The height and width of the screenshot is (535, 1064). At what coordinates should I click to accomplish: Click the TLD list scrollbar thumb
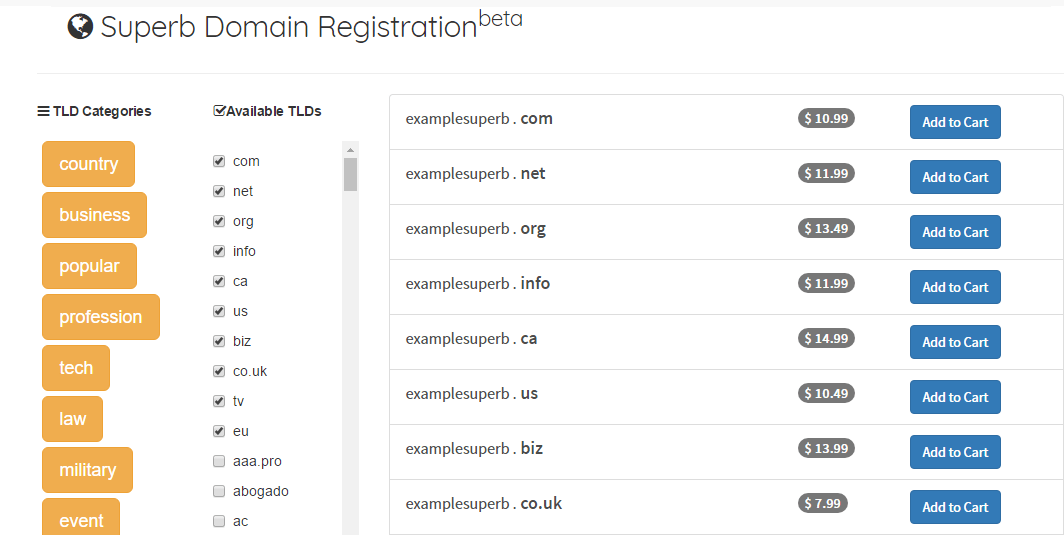[x=350, y=174]
